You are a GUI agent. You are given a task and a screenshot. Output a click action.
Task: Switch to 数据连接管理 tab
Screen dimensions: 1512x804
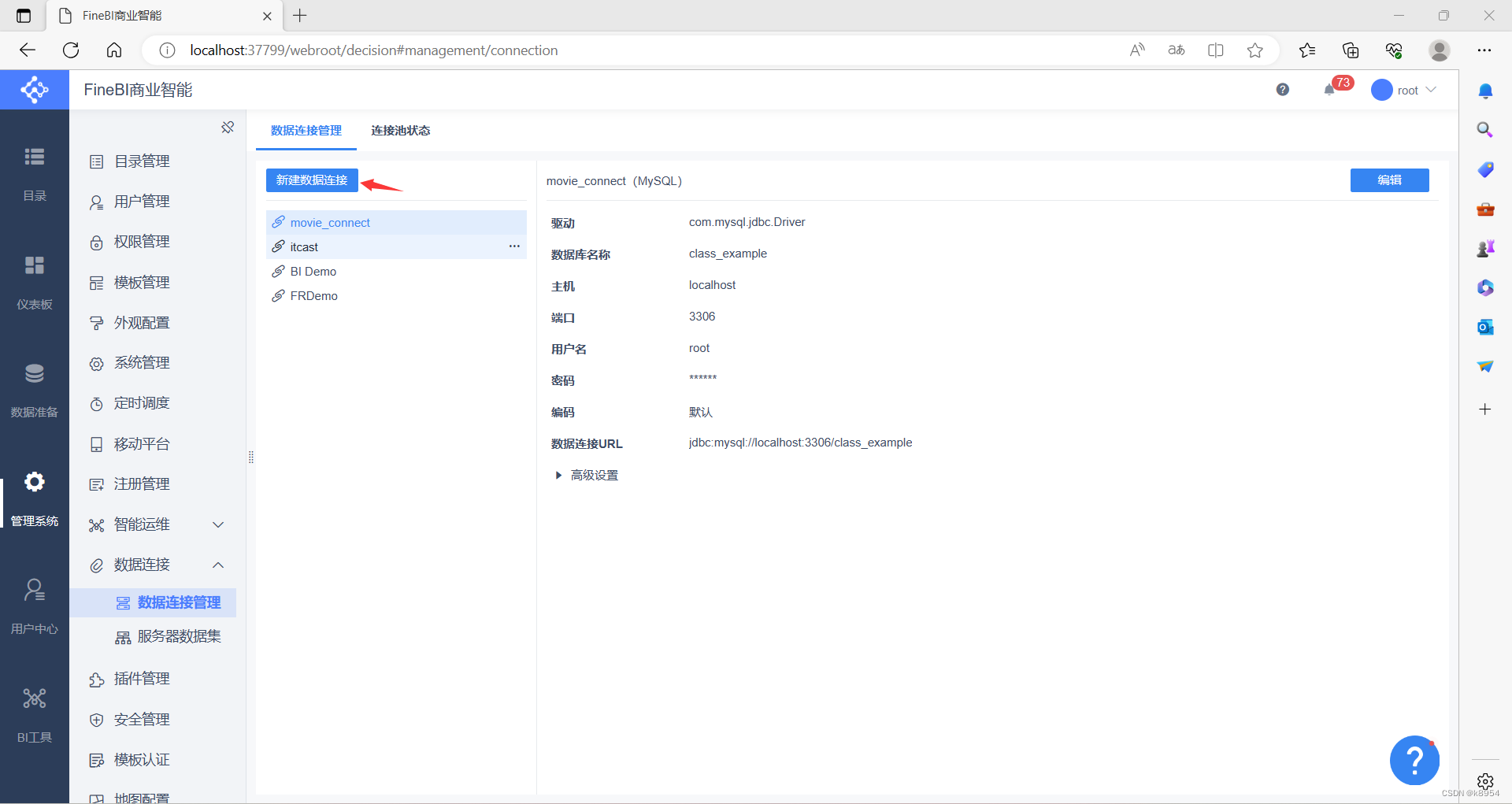coord(306,131)
